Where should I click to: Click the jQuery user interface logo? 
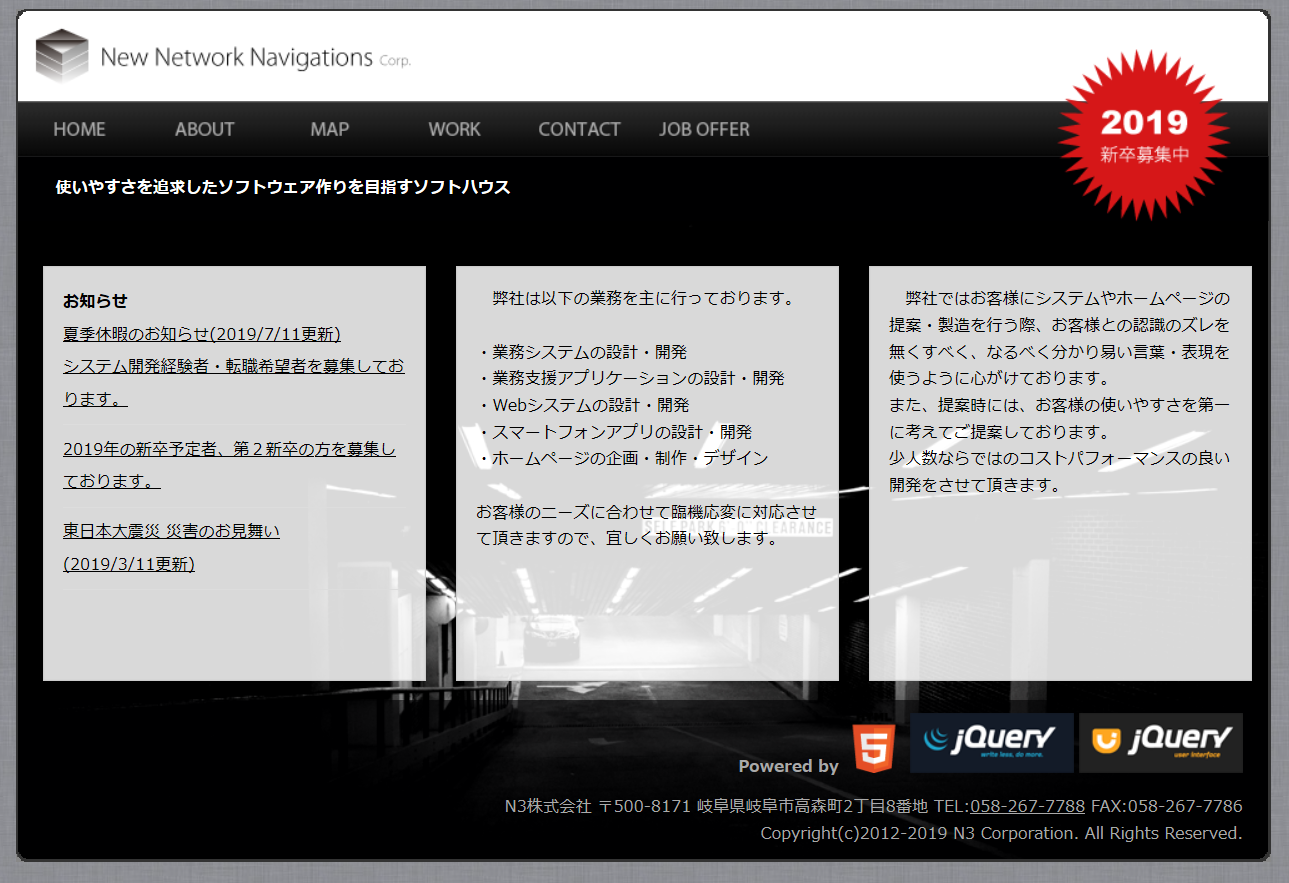(x=1160, y=743)
